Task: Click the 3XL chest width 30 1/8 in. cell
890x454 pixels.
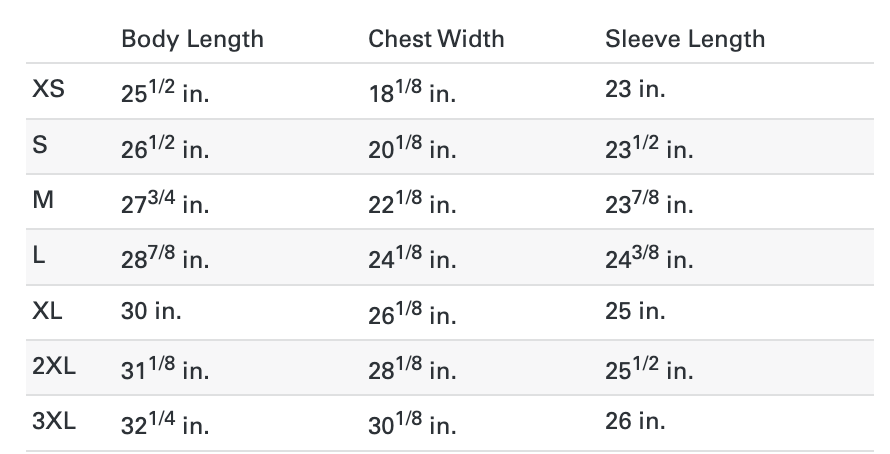Action: (412, 424)
